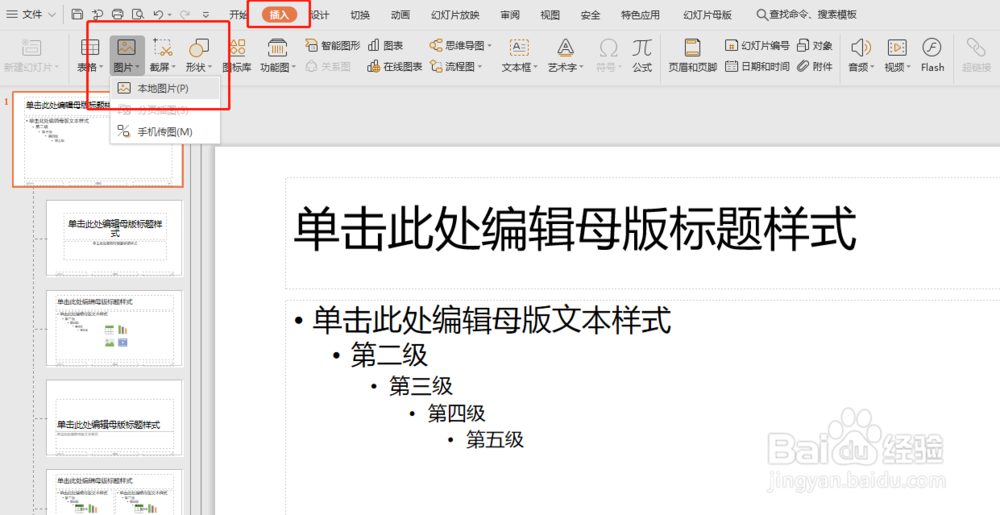Click the 新建幻灯片 new slide icon
1000x515 pixels.
coord(31,48)
